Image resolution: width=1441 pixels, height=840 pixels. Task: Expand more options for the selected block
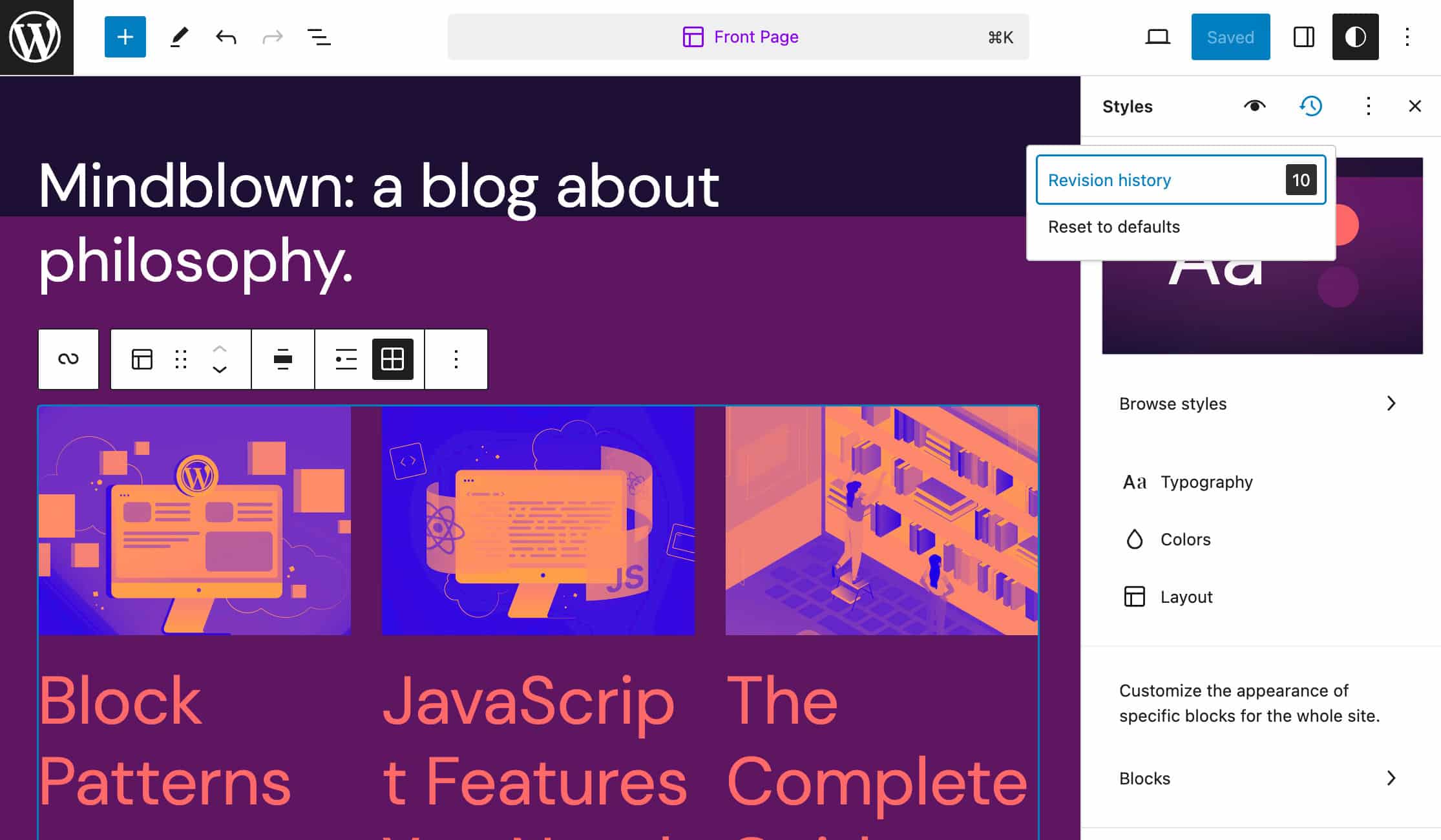coord(456,359)
